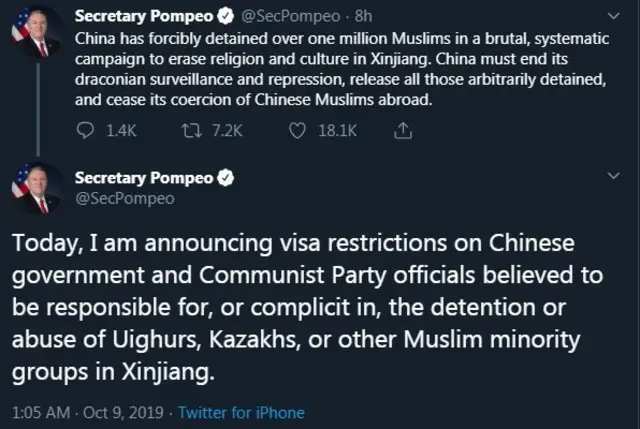Click the @SecPompeo handle below the second name

tap(110, 198)
